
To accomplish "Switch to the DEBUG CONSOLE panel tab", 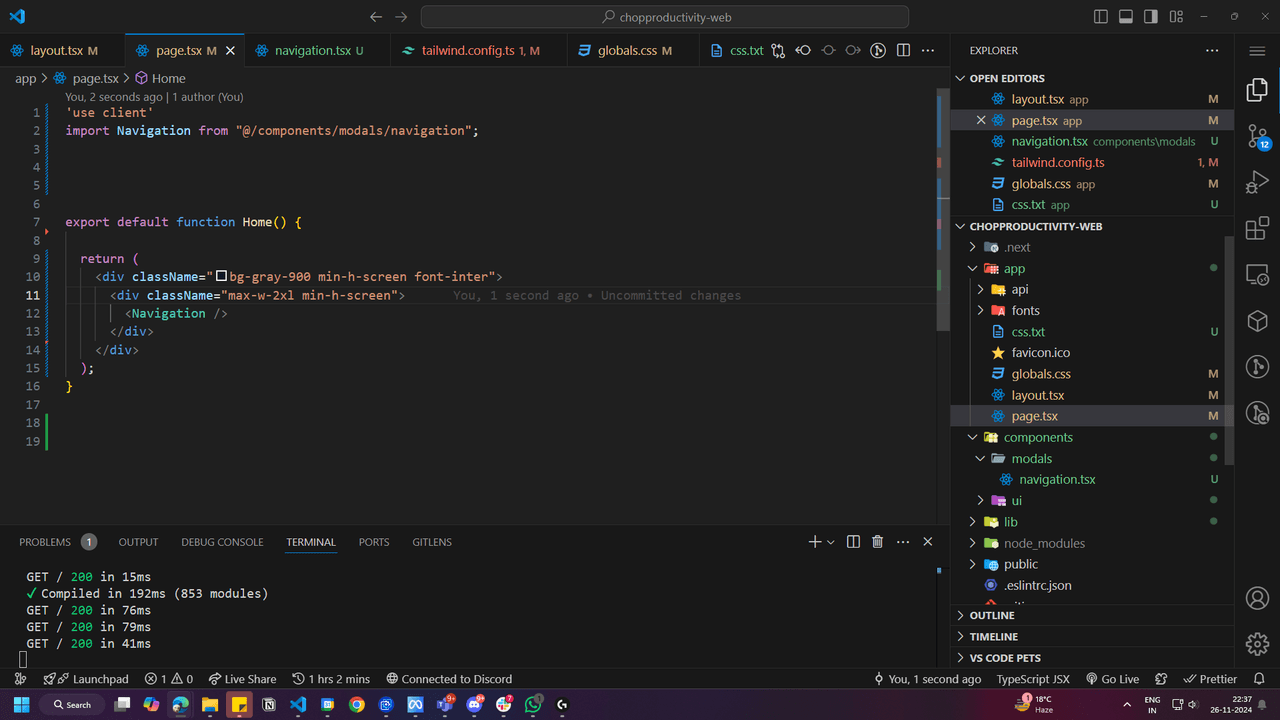I will pyautogui.click(x=222, y=542).
